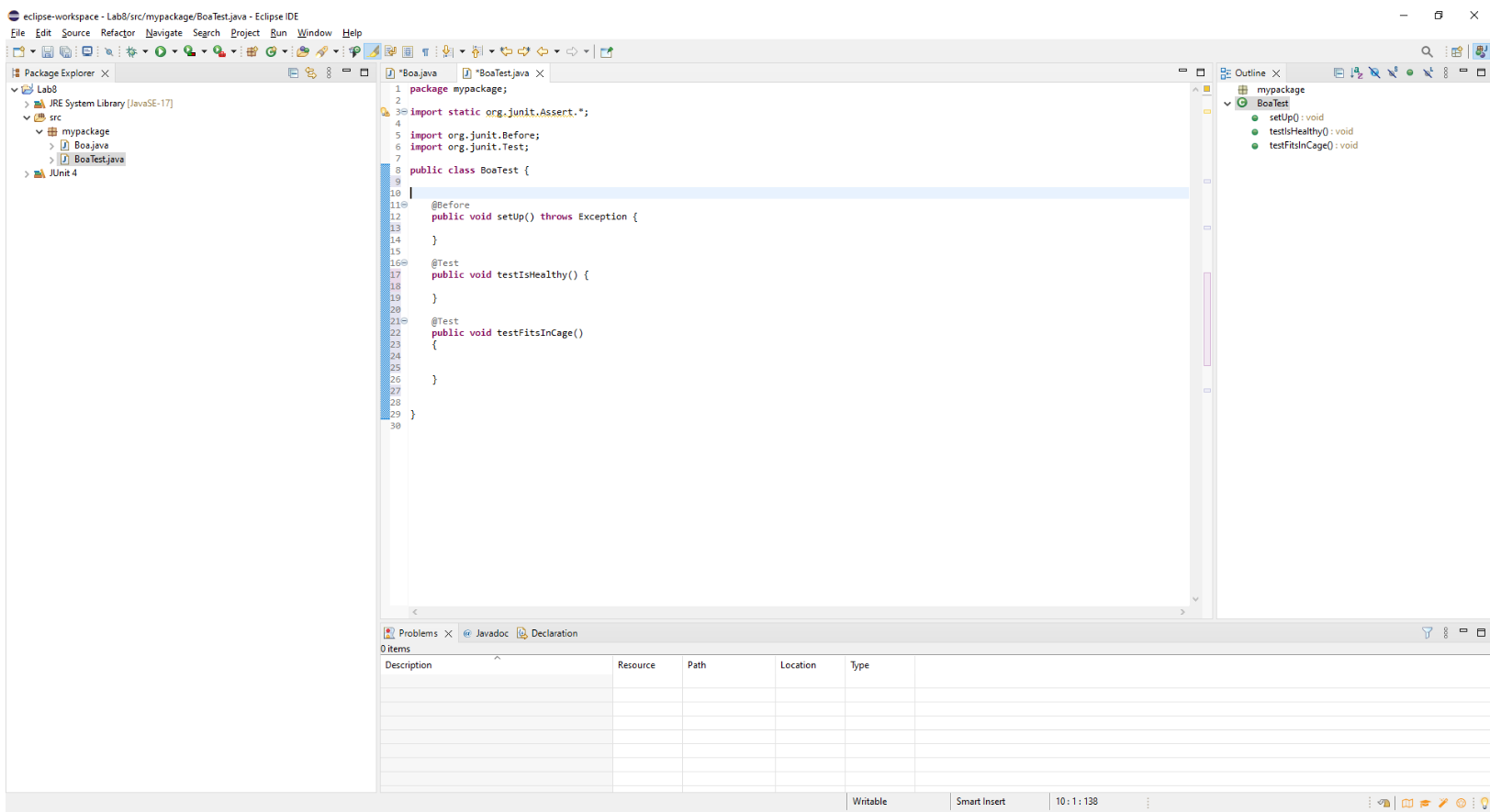Go back with the yellow Back arrow
The image size is (1490, 812).
tap(543, 51)
